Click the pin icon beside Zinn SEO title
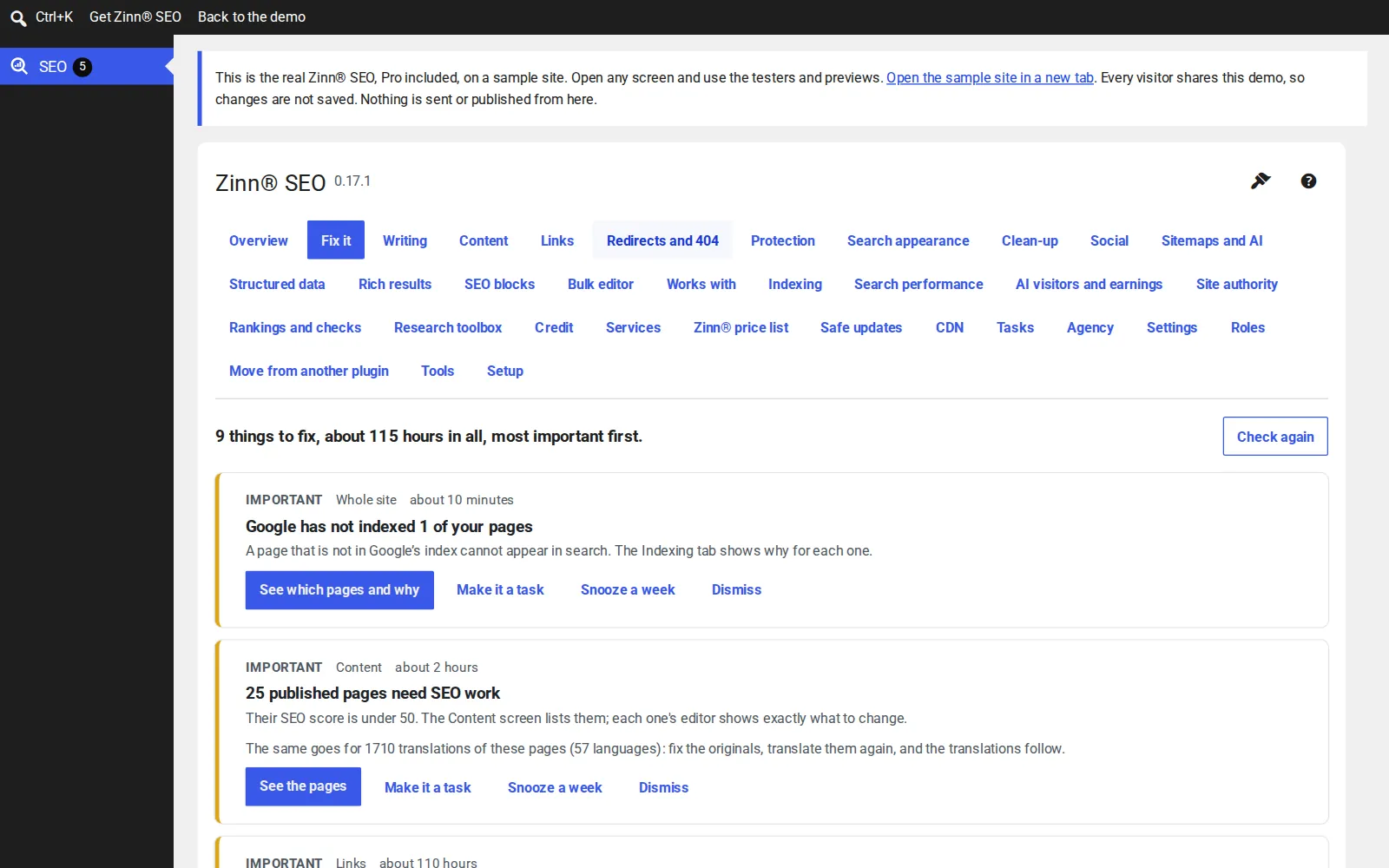The height and width of the screenshot is (868, 1389). click(1261, 181)
